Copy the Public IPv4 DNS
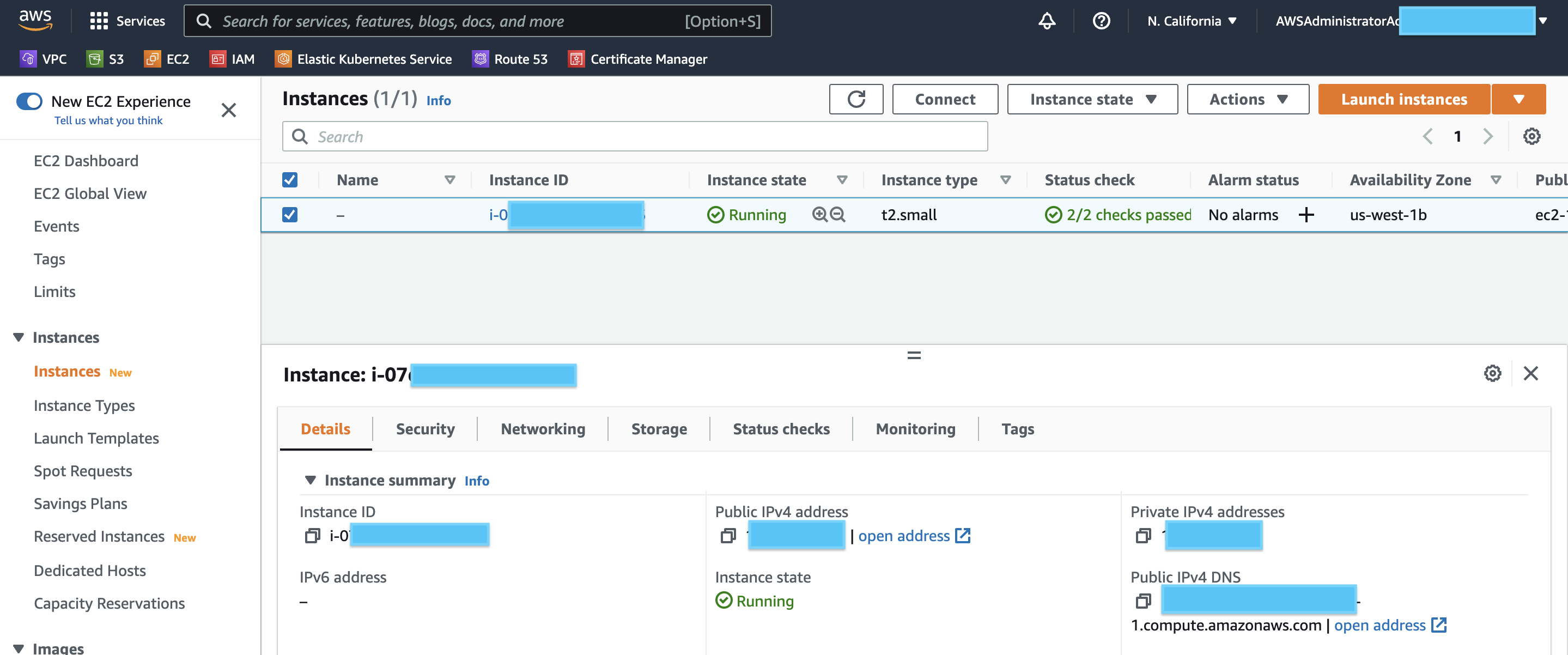This screenshot has width=1568, height=655. coord(1143,601)
